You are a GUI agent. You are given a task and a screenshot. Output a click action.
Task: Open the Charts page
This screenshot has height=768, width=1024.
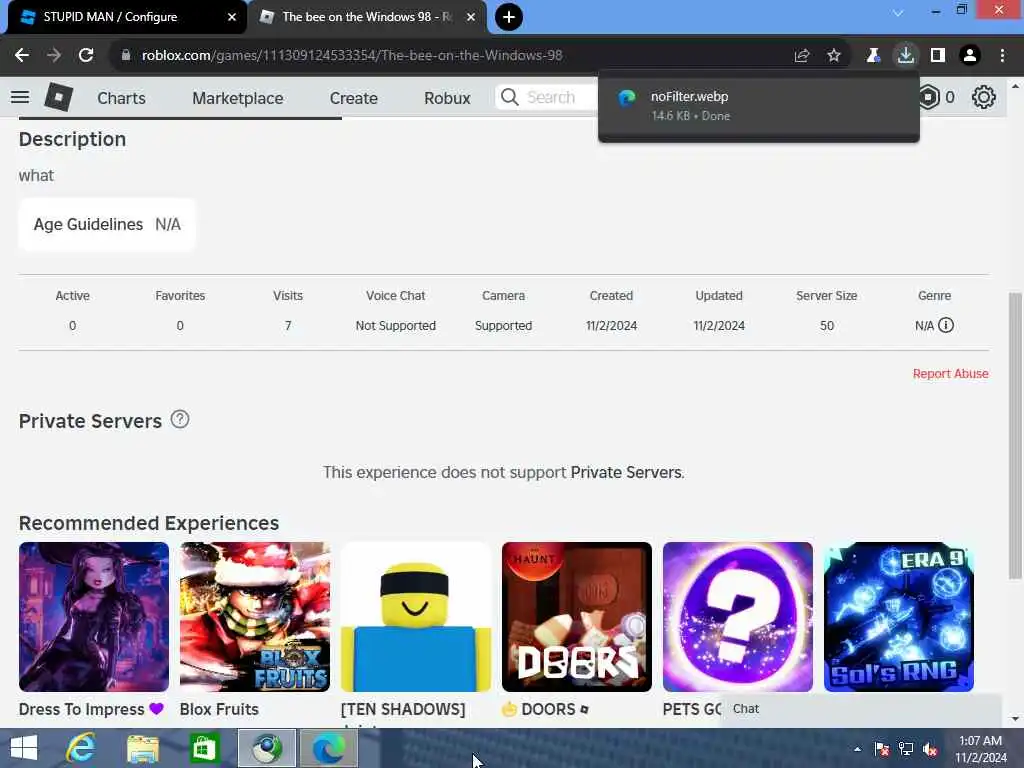tap(121, 98)
